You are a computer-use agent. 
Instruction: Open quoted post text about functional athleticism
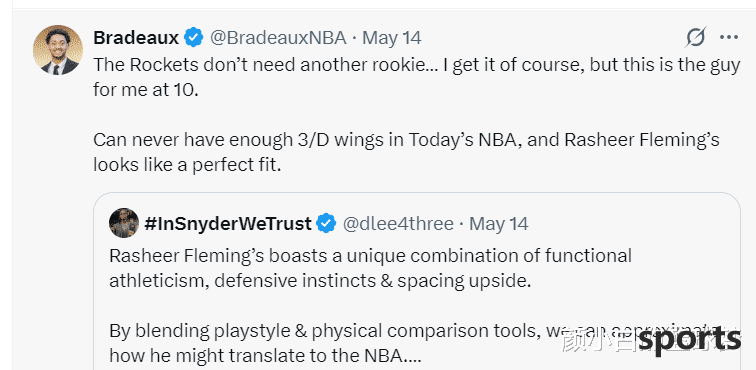pyautogui.click(x=370, y=268)
